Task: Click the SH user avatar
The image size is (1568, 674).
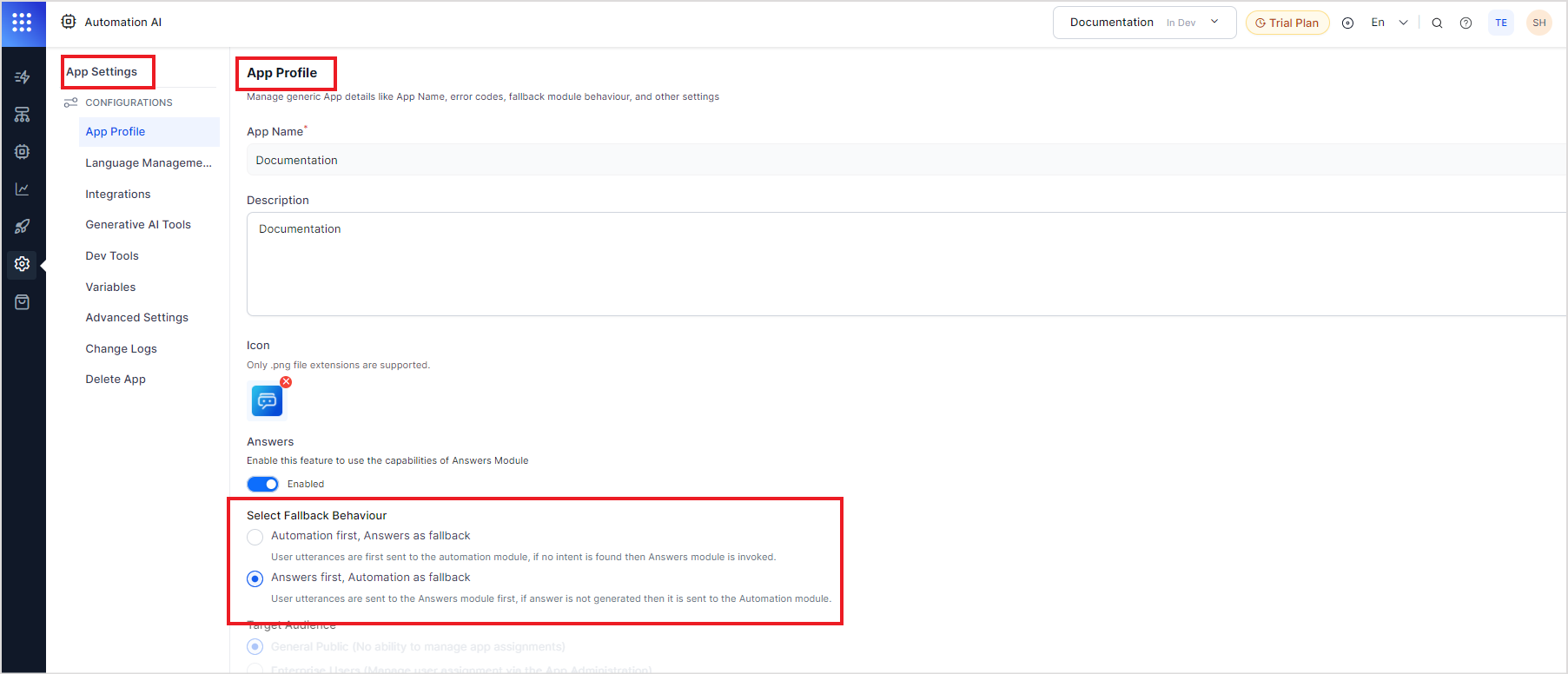Action: point(1538,23)
